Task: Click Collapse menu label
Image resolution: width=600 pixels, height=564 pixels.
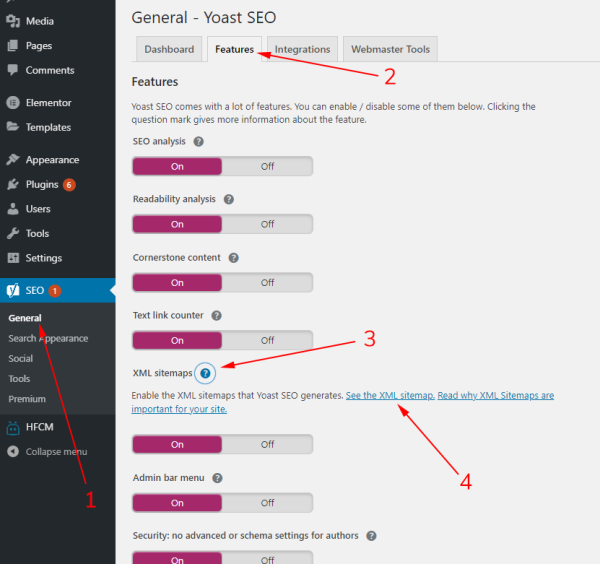Action: (x=56, y=452)
